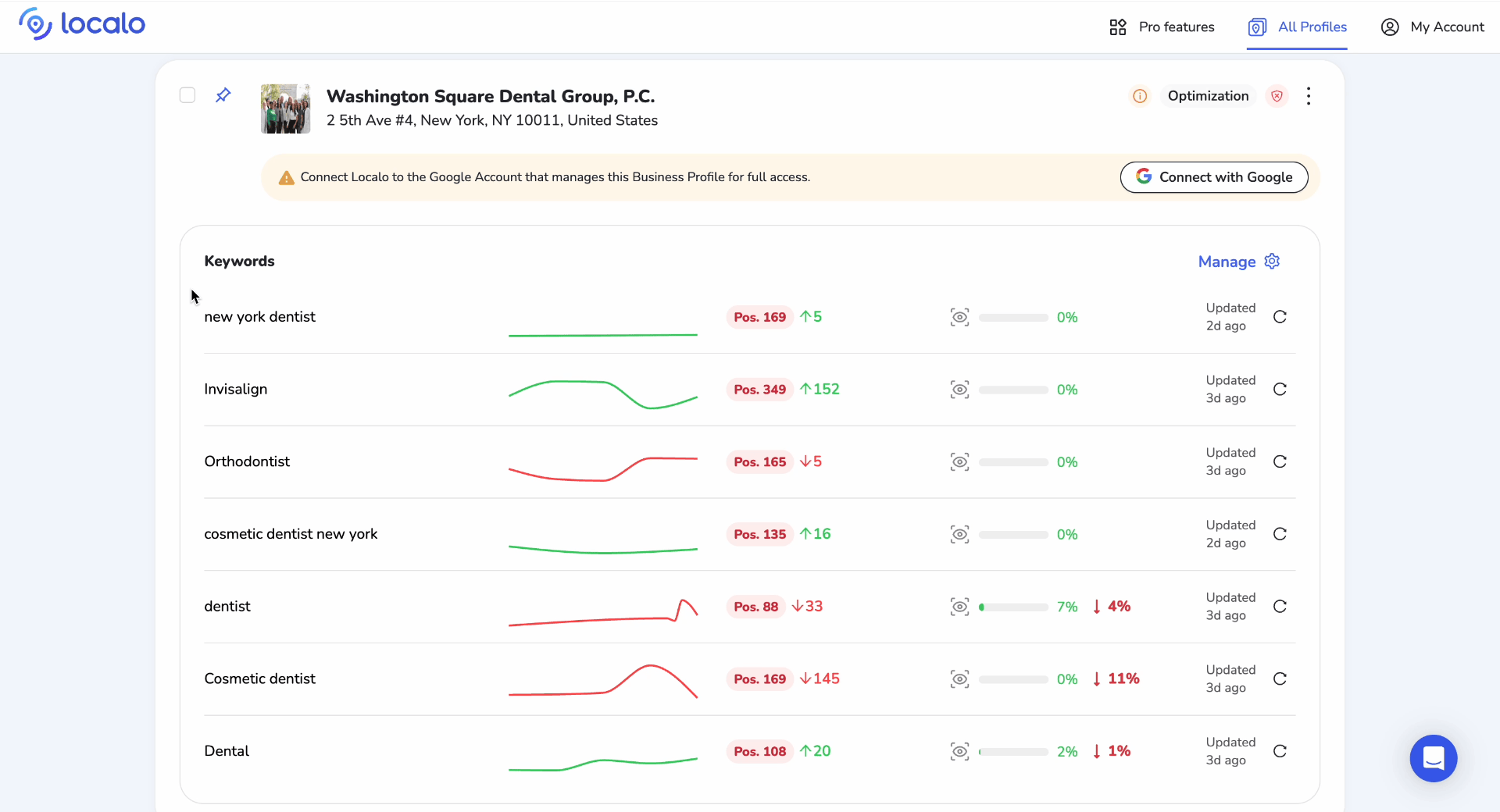
Task: Click the orange info icon near Optimization
Action: coord(1140,96)
